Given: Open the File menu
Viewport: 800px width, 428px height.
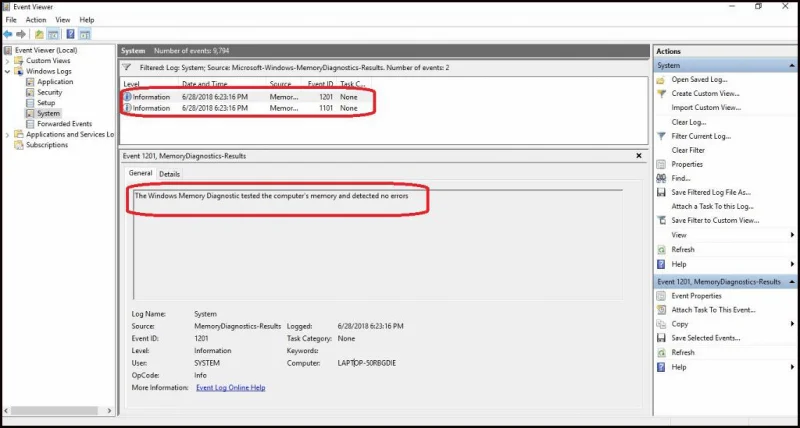Looking at the screenshot, I should [x=11, y=20].
